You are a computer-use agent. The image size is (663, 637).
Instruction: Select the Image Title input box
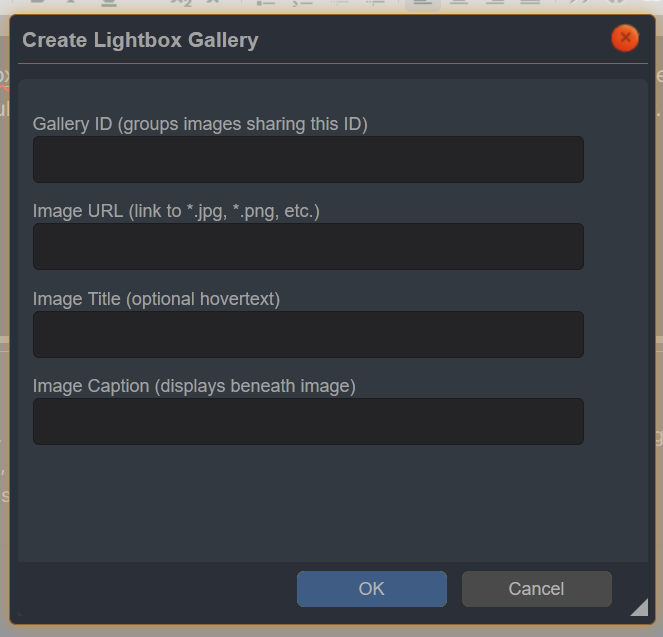click(308, 334)
